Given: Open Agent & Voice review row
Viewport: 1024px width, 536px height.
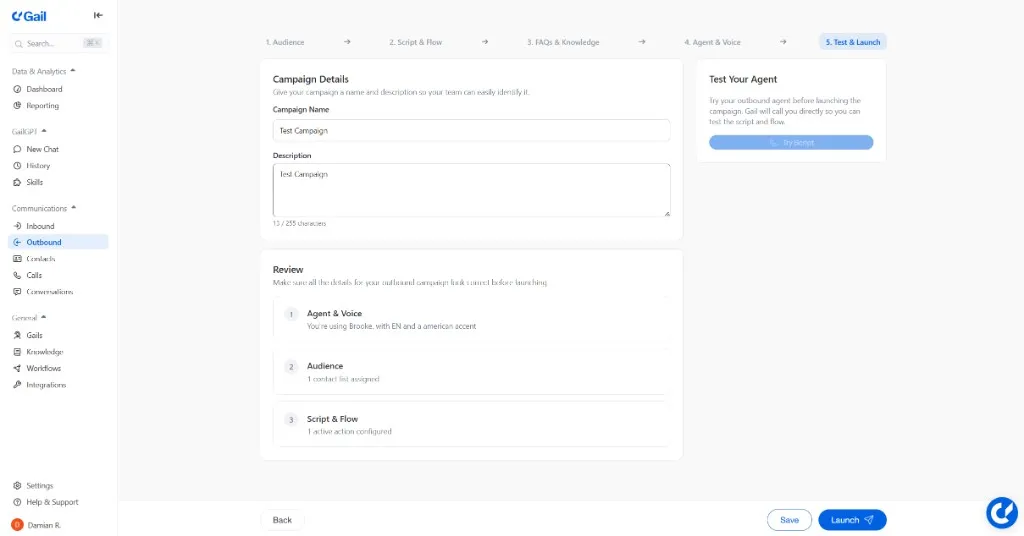Looking at the screenshot, I should [x=472, y=319].
